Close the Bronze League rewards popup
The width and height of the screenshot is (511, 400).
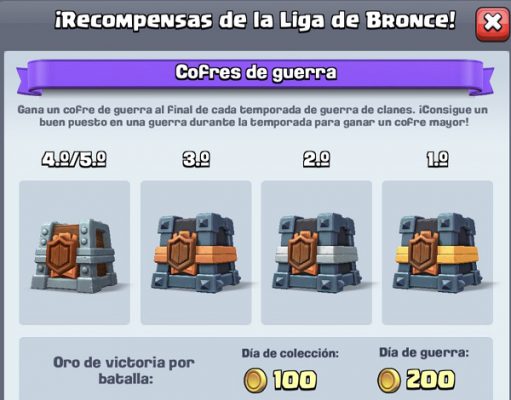(x=493, y=24)
